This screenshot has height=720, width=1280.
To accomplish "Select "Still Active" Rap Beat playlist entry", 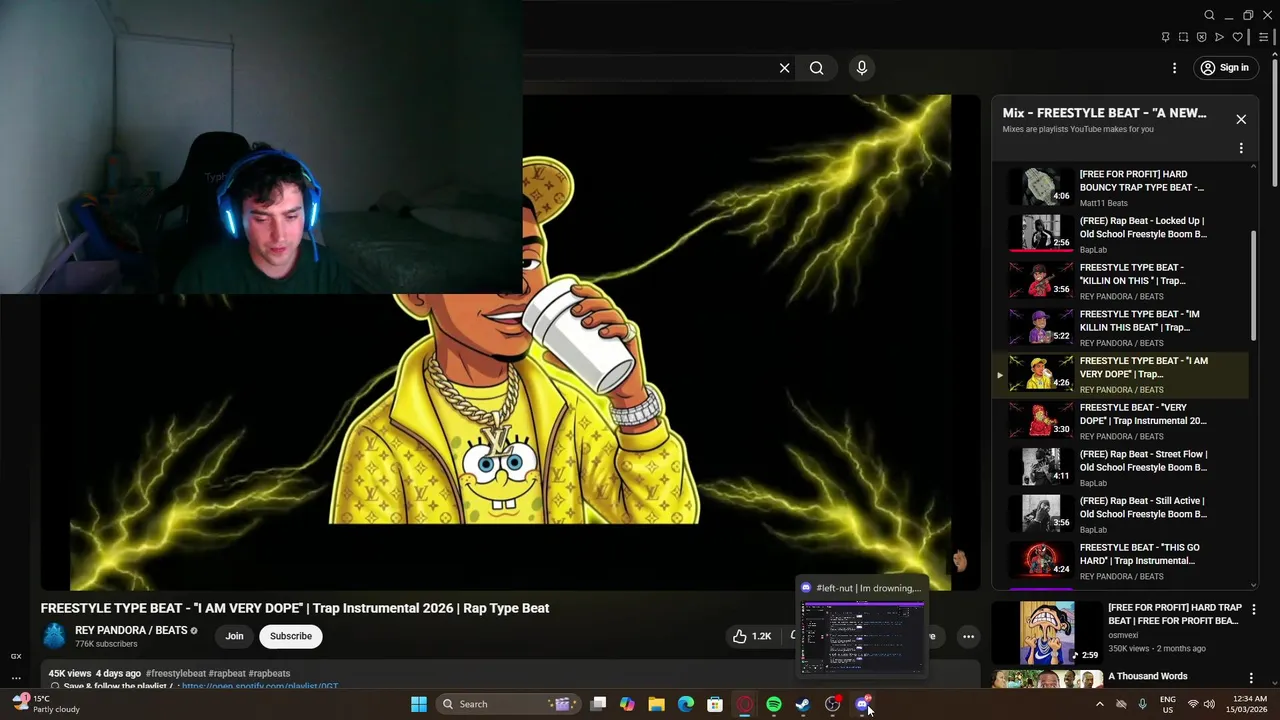I will (1120, 514).
